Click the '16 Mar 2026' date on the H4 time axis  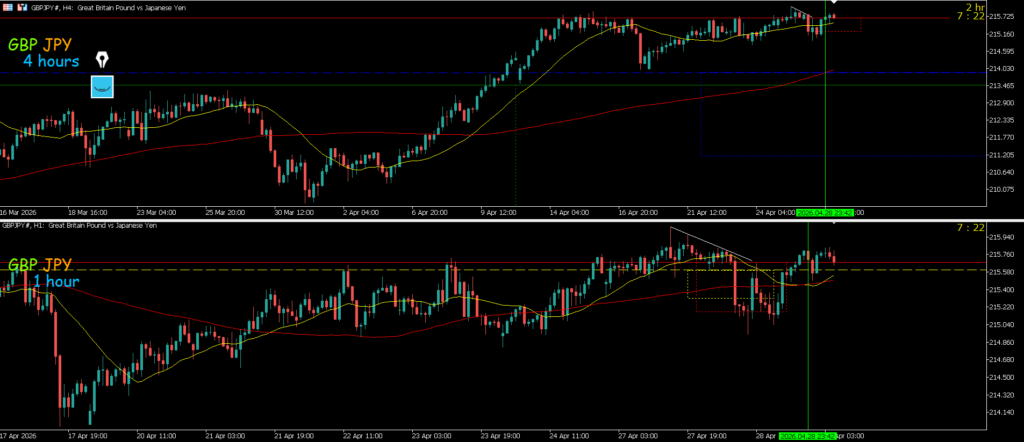[18, 212]
